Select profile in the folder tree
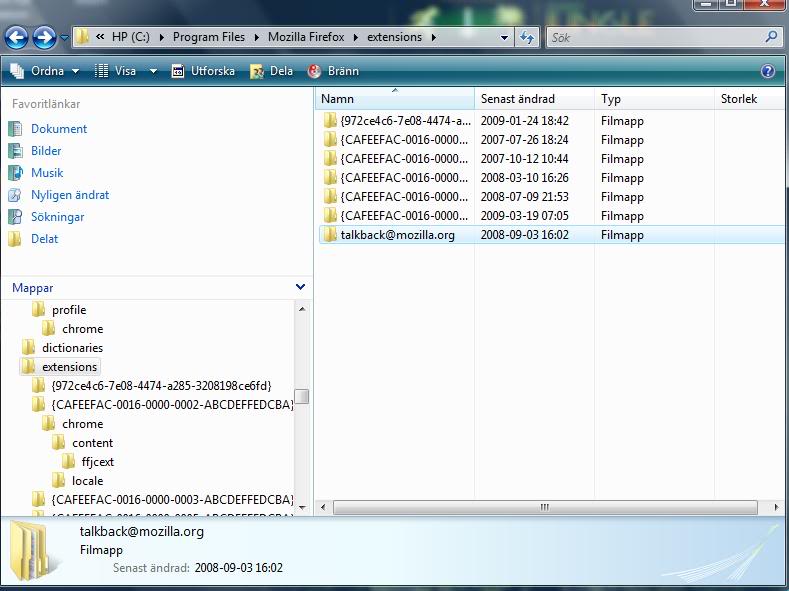Viewport: 789px width, 591px height. pos(69,310)
